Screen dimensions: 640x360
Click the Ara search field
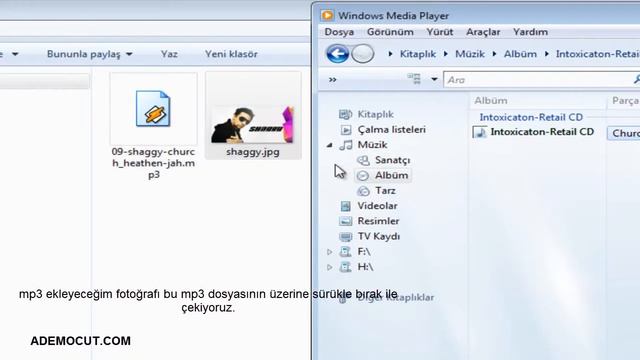pos(541,80)
